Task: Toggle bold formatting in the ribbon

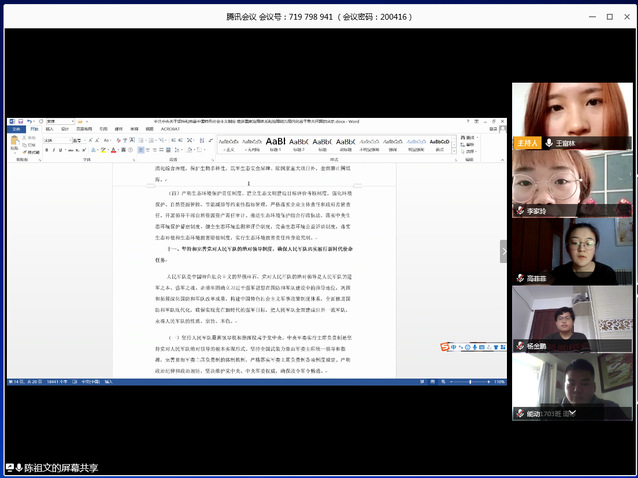Action: (x=47, y=148)
